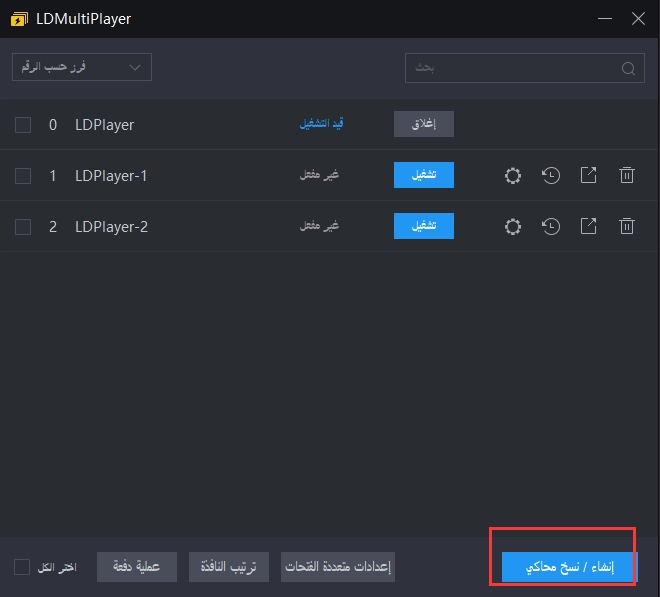Click غير مفعل status of LDPlayer-1

point(319,175)
